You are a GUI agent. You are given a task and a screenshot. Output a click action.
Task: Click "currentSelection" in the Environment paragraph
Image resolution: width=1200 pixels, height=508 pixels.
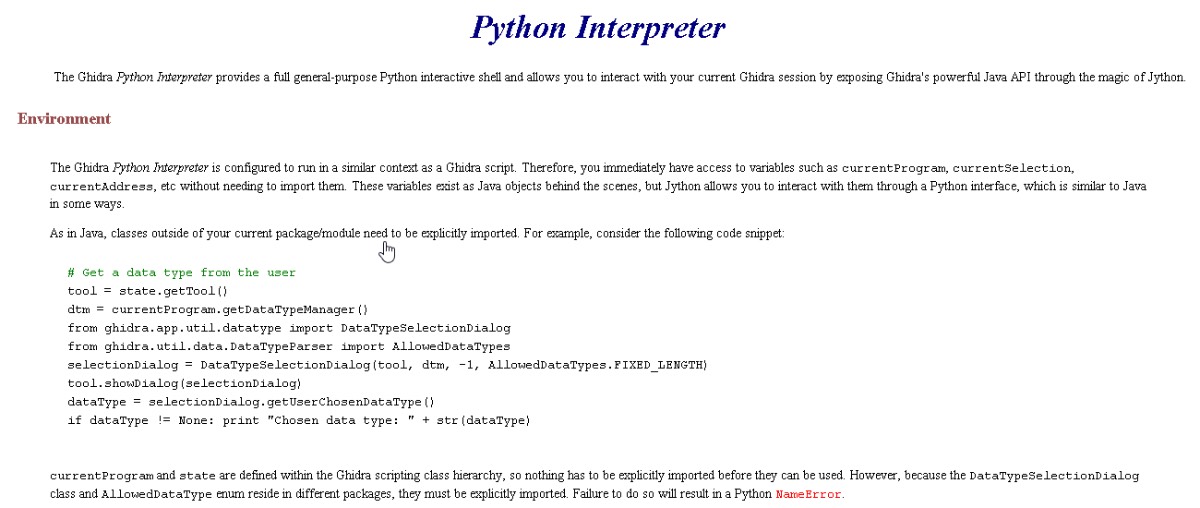pos(1012,168)
